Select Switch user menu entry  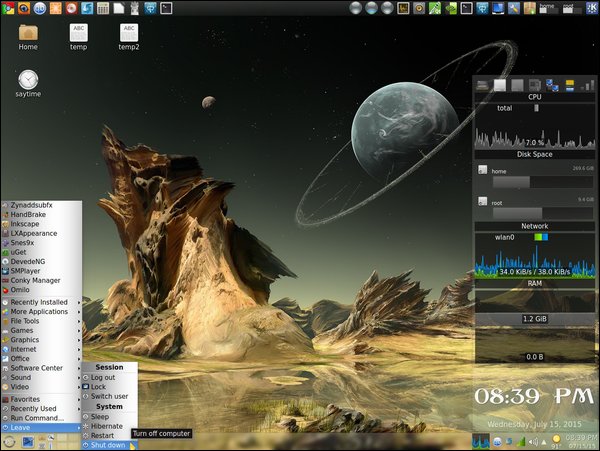pyautogui.click(x=109, y=396)
